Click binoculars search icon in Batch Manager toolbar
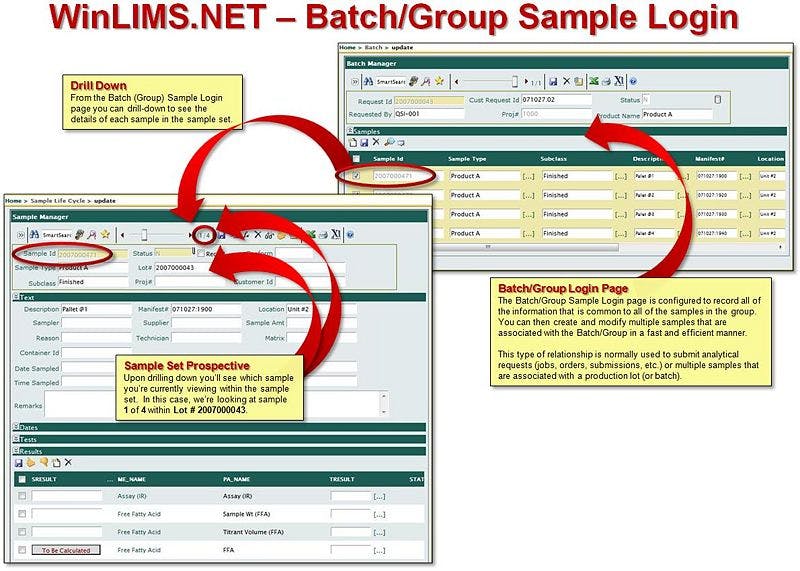Viewport: 800px width, 571px height. pyautogui.click(x=368, y=81)
